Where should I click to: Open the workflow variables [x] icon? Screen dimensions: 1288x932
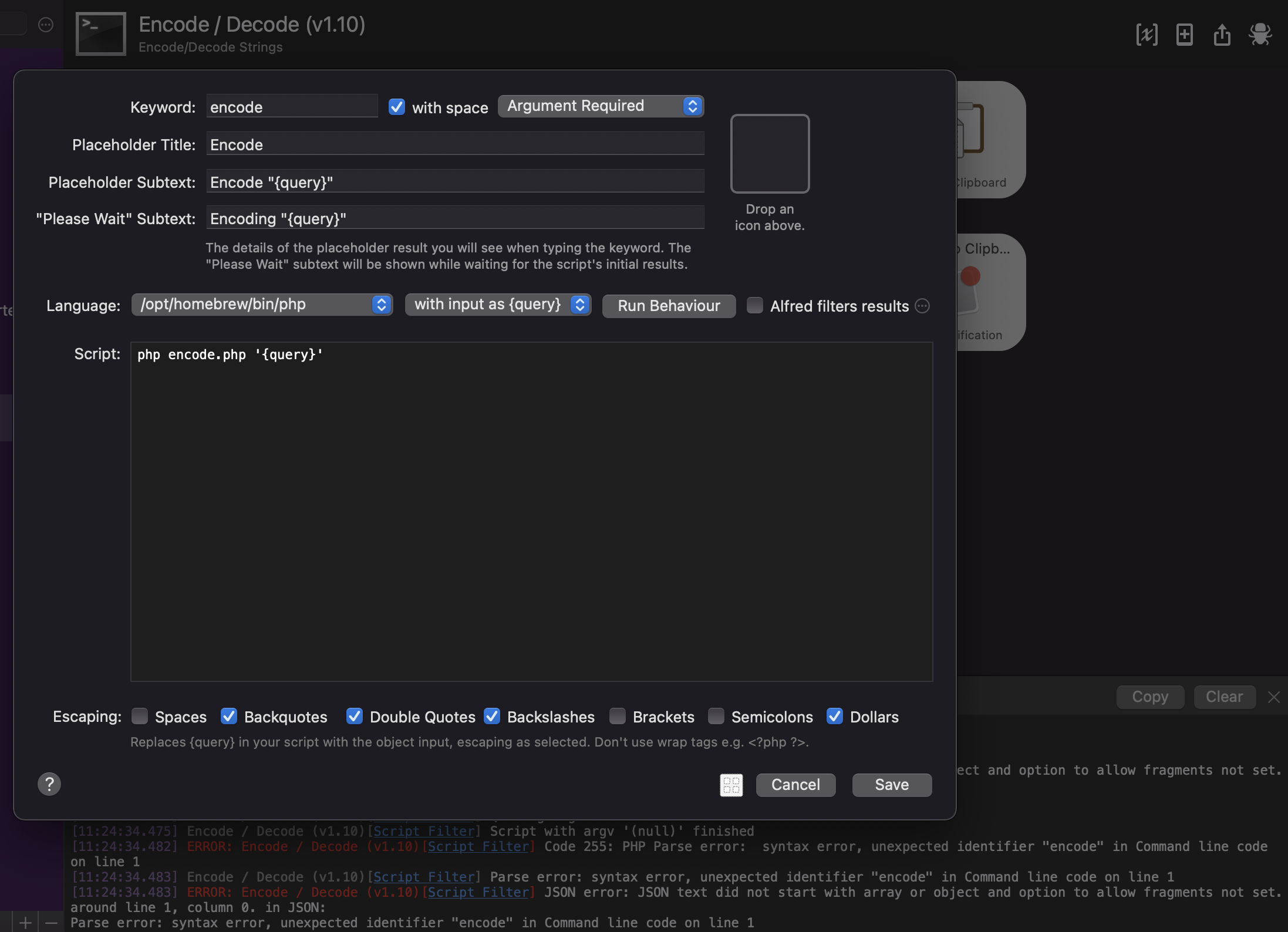pos(1147,34)
